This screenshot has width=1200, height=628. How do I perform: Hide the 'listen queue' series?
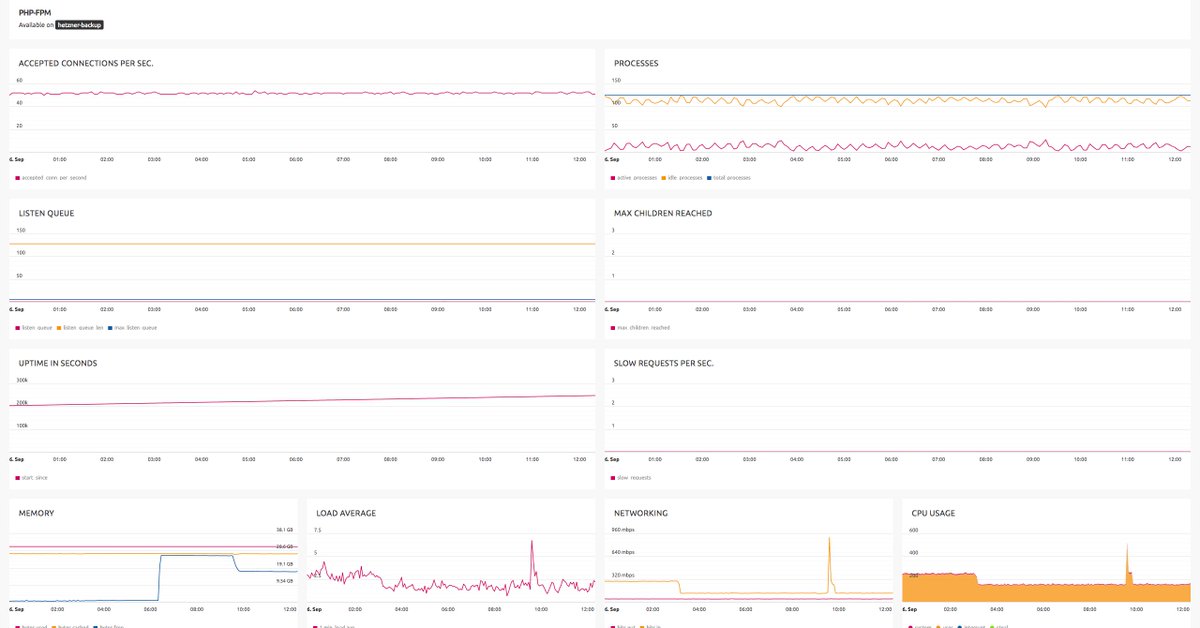coord(37,327)
